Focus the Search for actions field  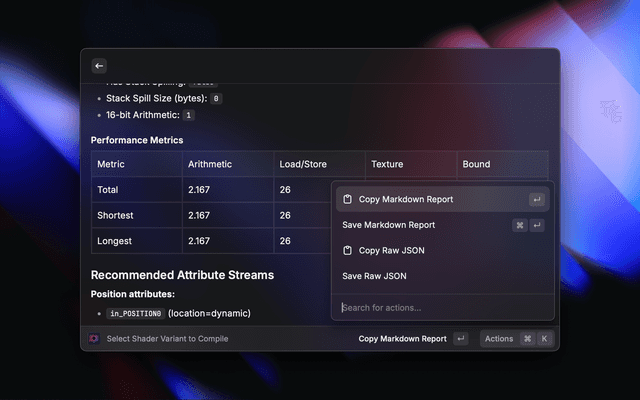coord(440,307)
